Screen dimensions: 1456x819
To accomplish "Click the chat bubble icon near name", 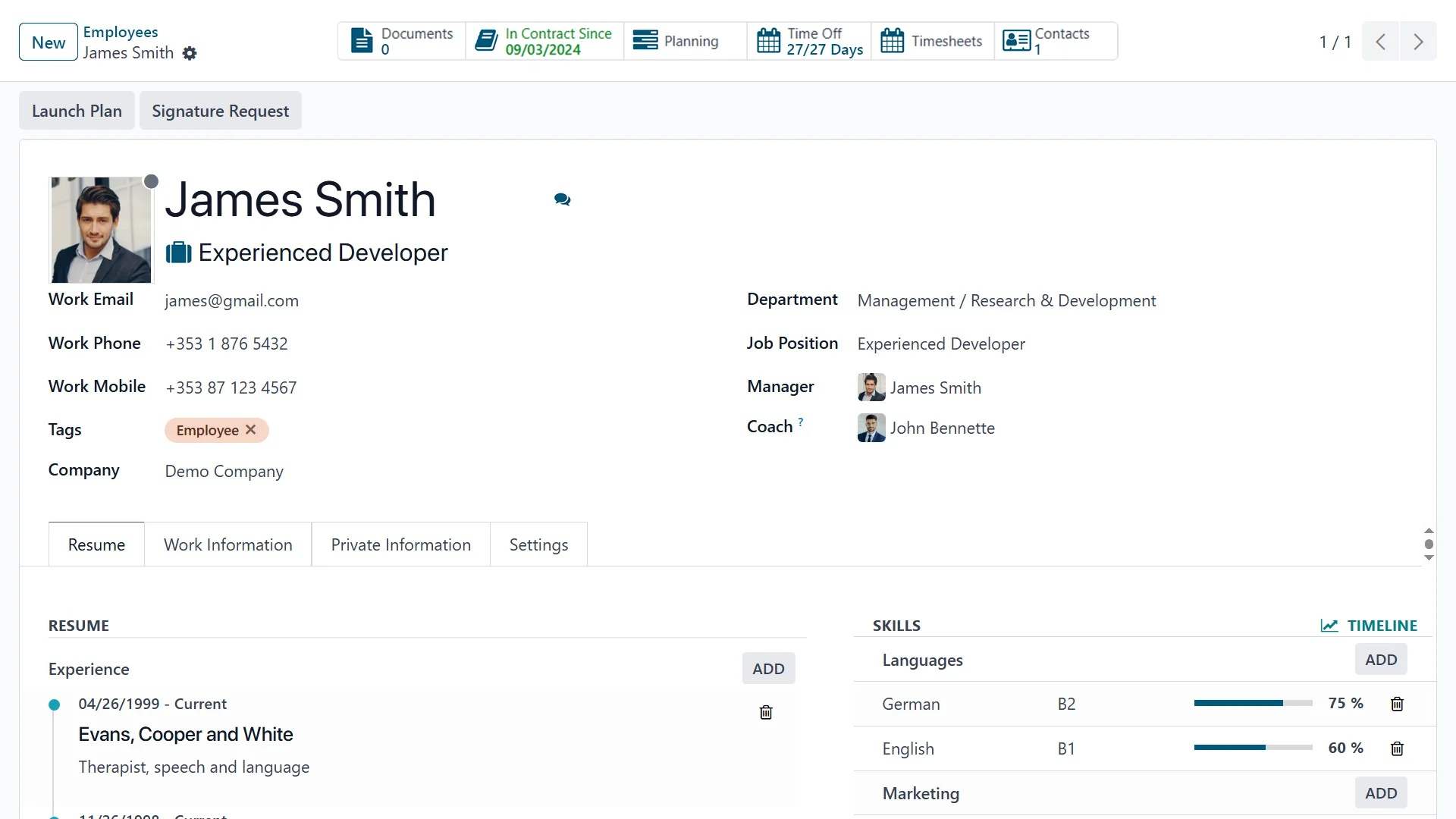I will 562,199.
